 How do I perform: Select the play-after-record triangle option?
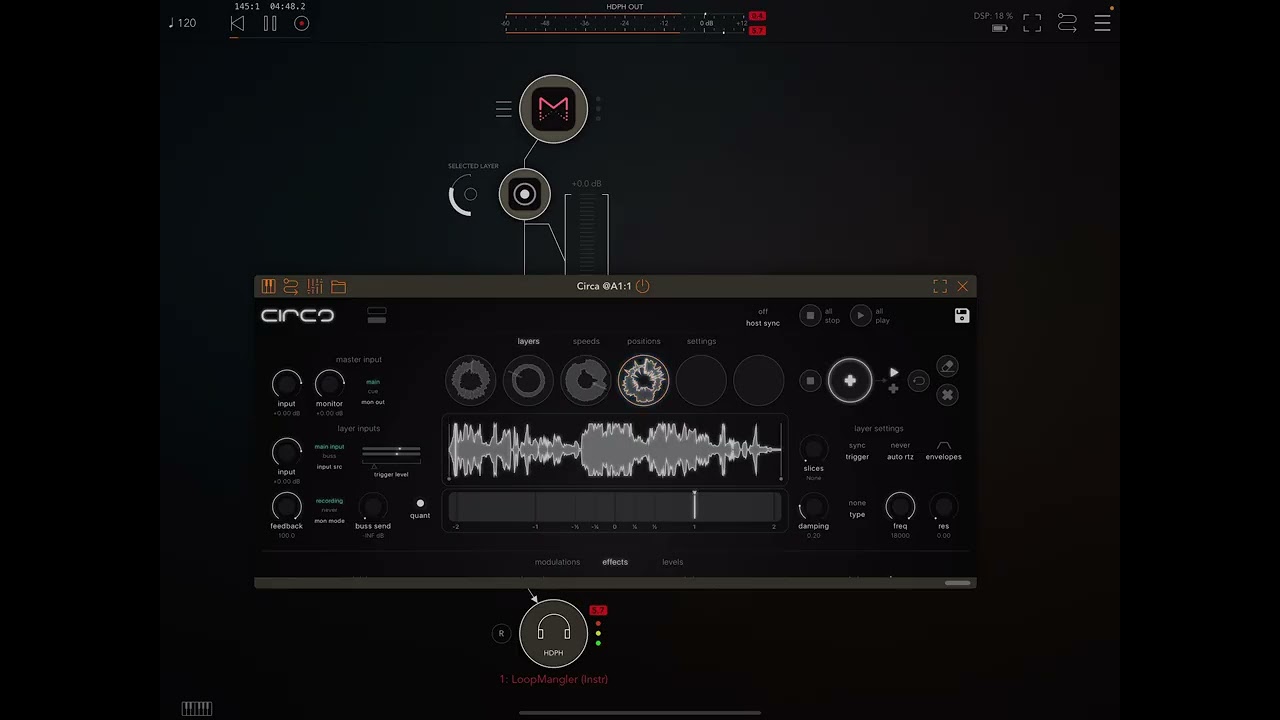pos(894,372)
